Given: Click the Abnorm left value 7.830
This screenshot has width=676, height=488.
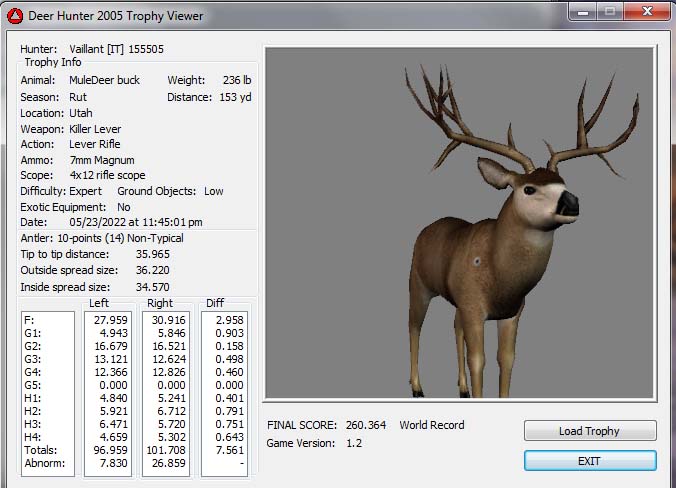Looking at the screenshot, I should tap(114, 463).
